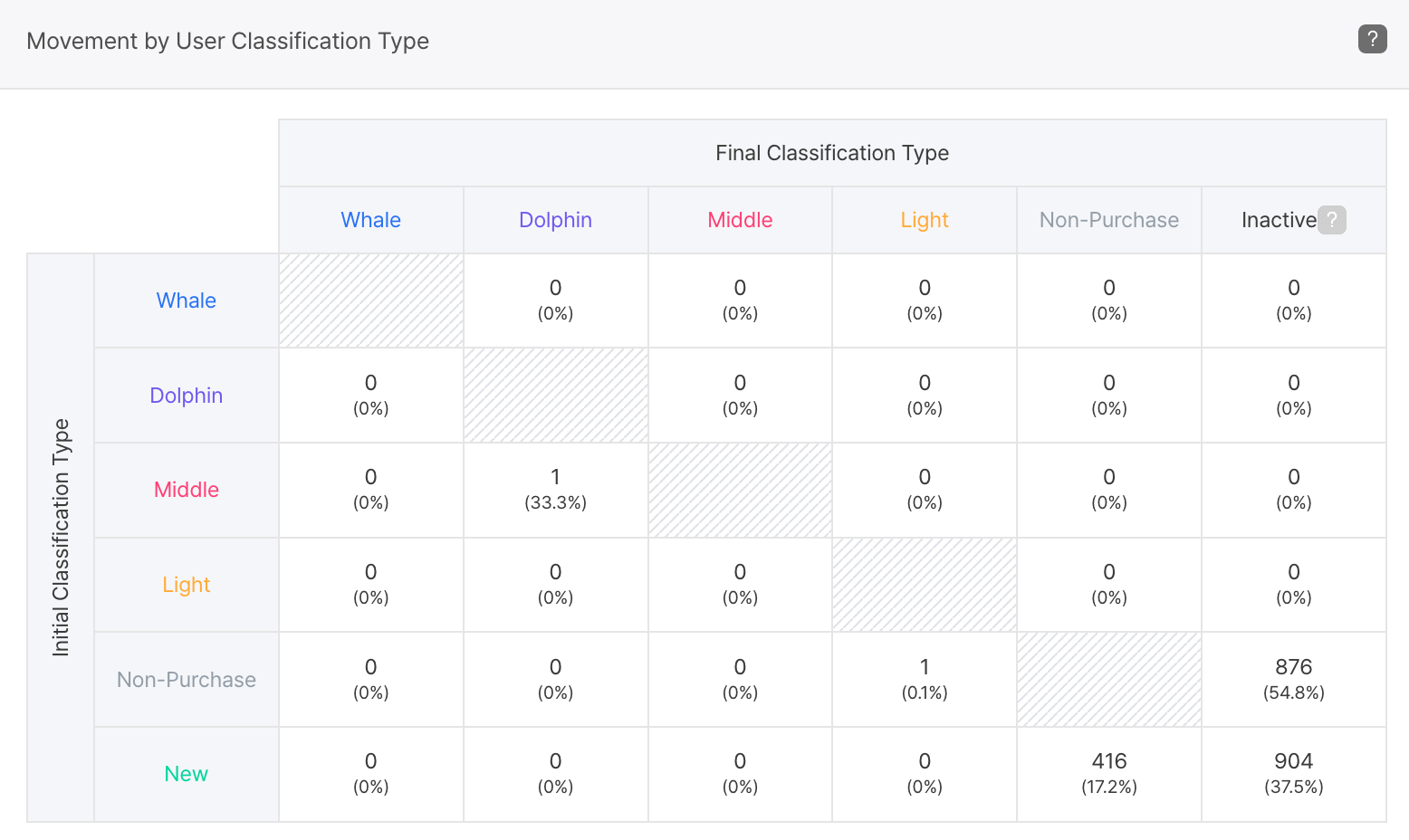The height and width of the screenshot is (840, 1409).
Task: Select the Non-Purchase column header
Action: [1108, 220]
